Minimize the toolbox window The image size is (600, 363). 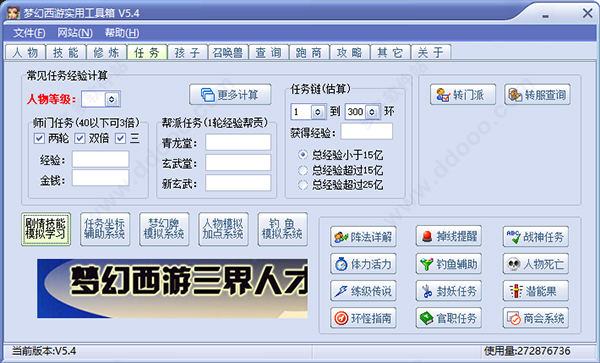pyautogui.click(x=546, y=16)
